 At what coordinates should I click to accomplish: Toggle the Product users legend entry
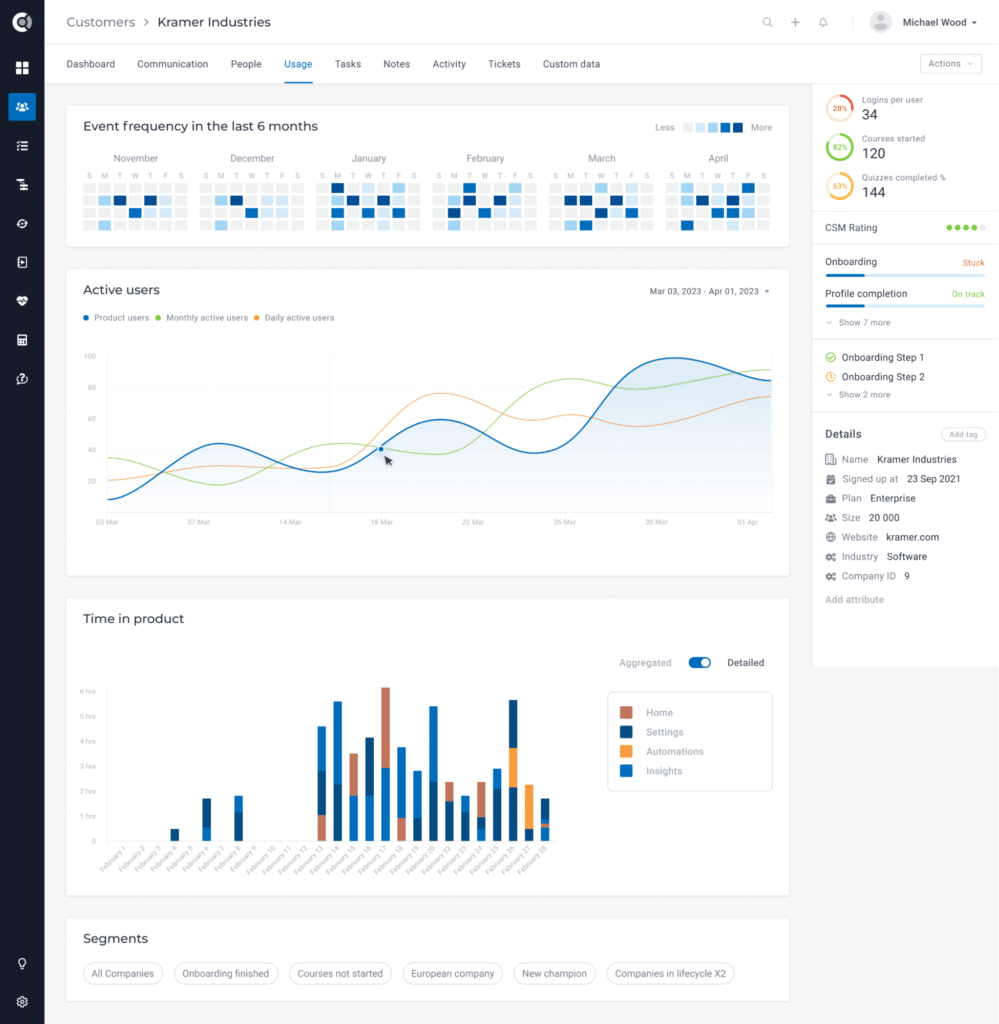(x=116, y=318)
